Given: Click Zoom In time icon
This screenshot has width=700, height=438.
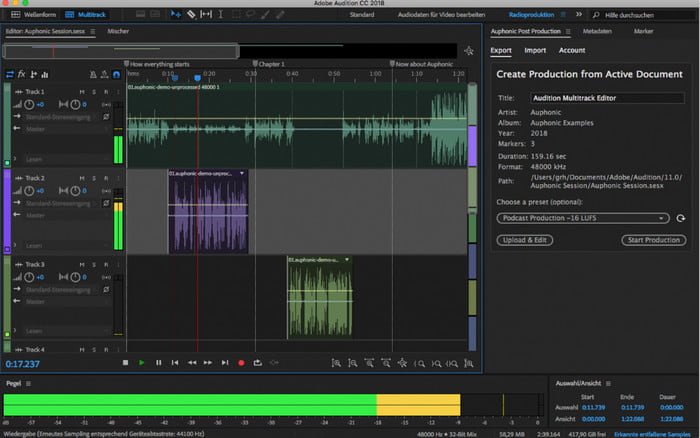Looking at the screenshot, I should pos(369,363).
